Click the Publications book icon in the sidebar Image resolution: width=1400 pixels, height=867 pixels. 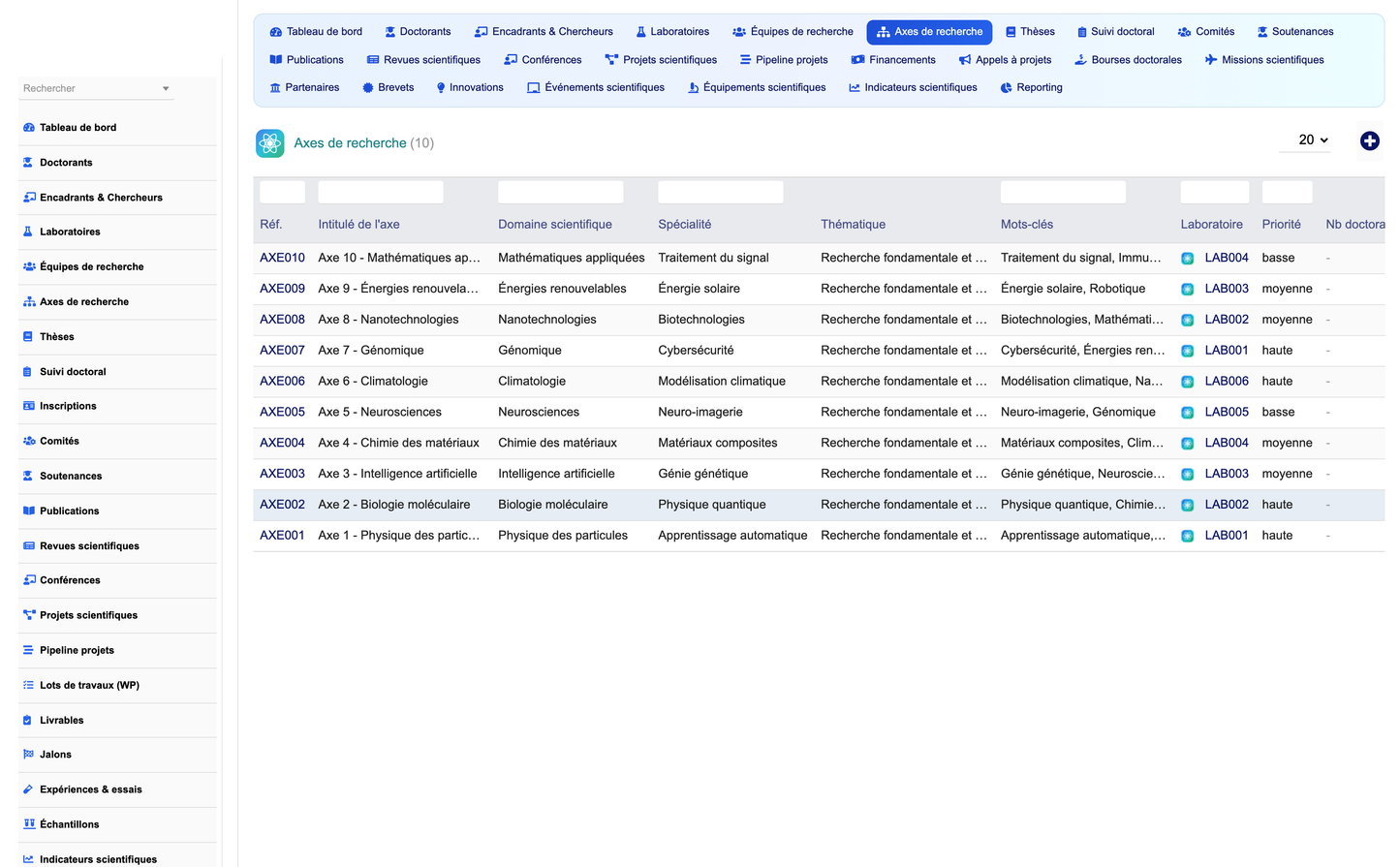pyautogui.click(x=29, y=511)
